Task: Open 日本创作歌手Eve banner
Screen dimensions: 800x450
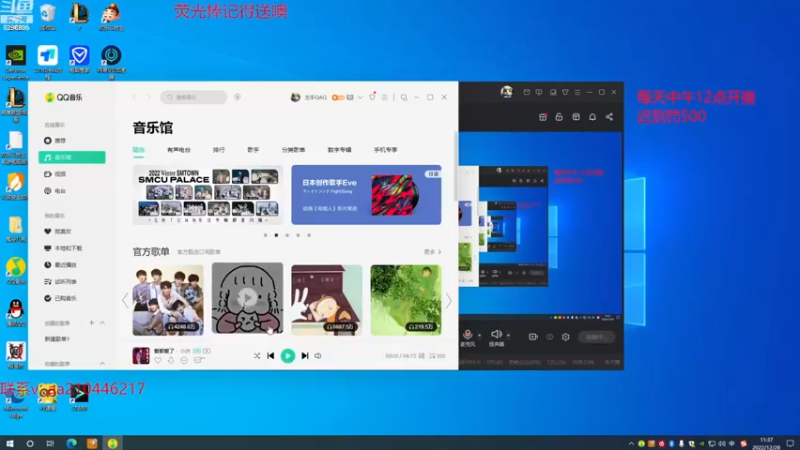Action: coord(366,195)
